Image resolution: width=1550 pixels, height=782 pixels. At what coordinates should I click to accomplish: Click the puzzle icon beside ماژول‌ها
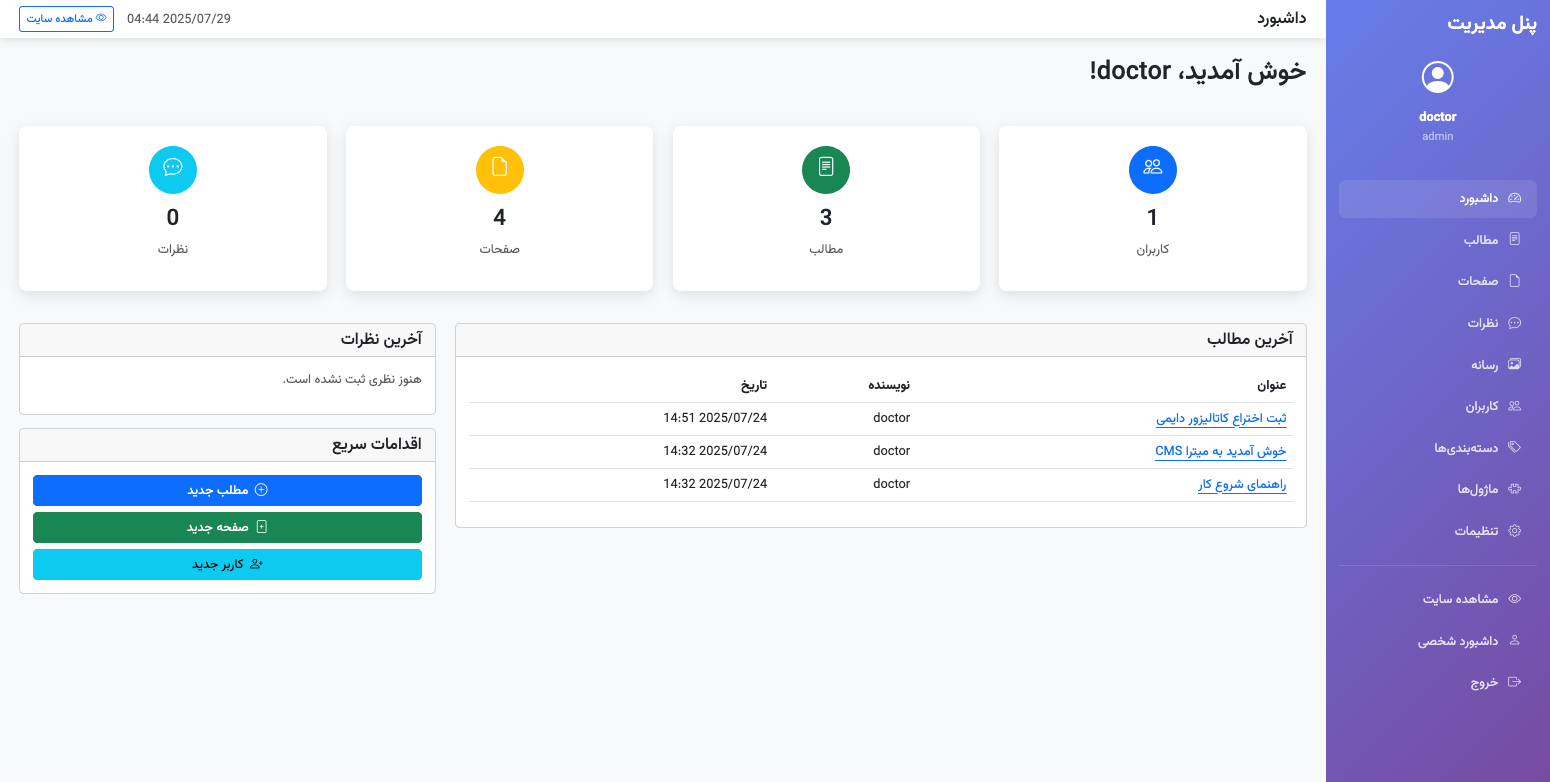point(1514,489)
